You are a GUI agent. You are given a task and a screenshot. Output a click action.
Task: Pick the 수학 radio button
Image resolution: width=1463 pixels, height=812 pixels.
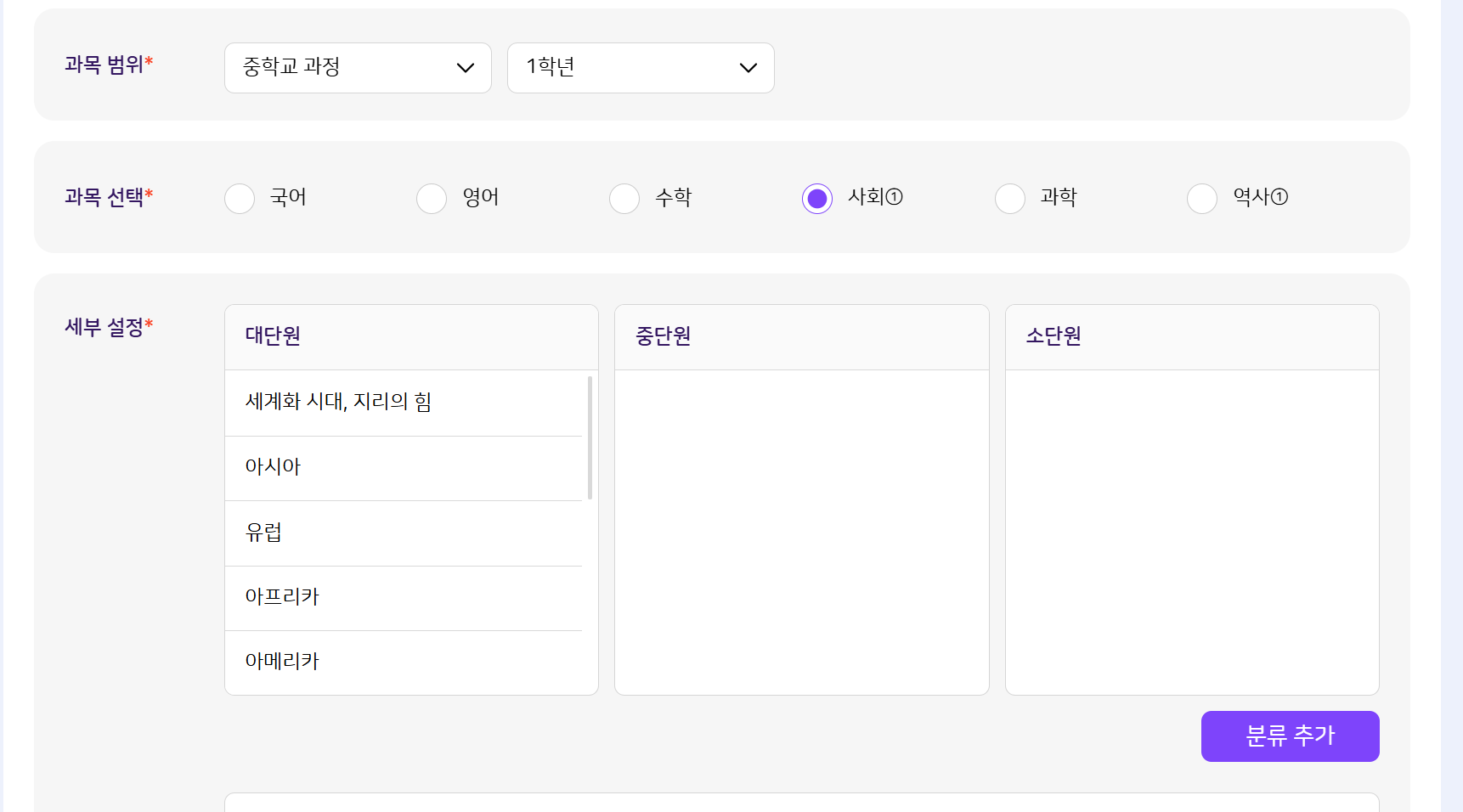pos(624,198)
